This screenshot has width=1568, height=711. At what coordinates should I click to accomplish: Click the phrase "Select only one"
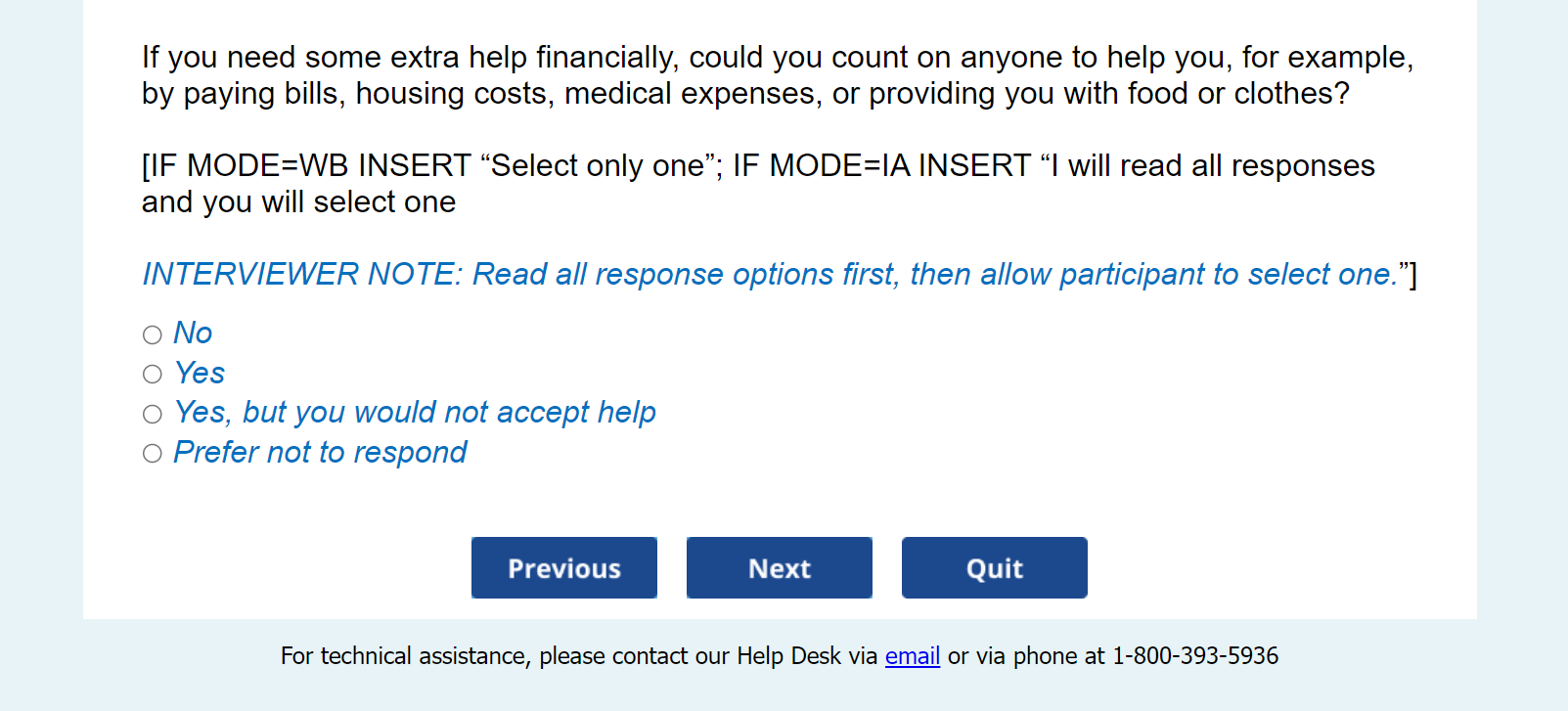(597, 166)
